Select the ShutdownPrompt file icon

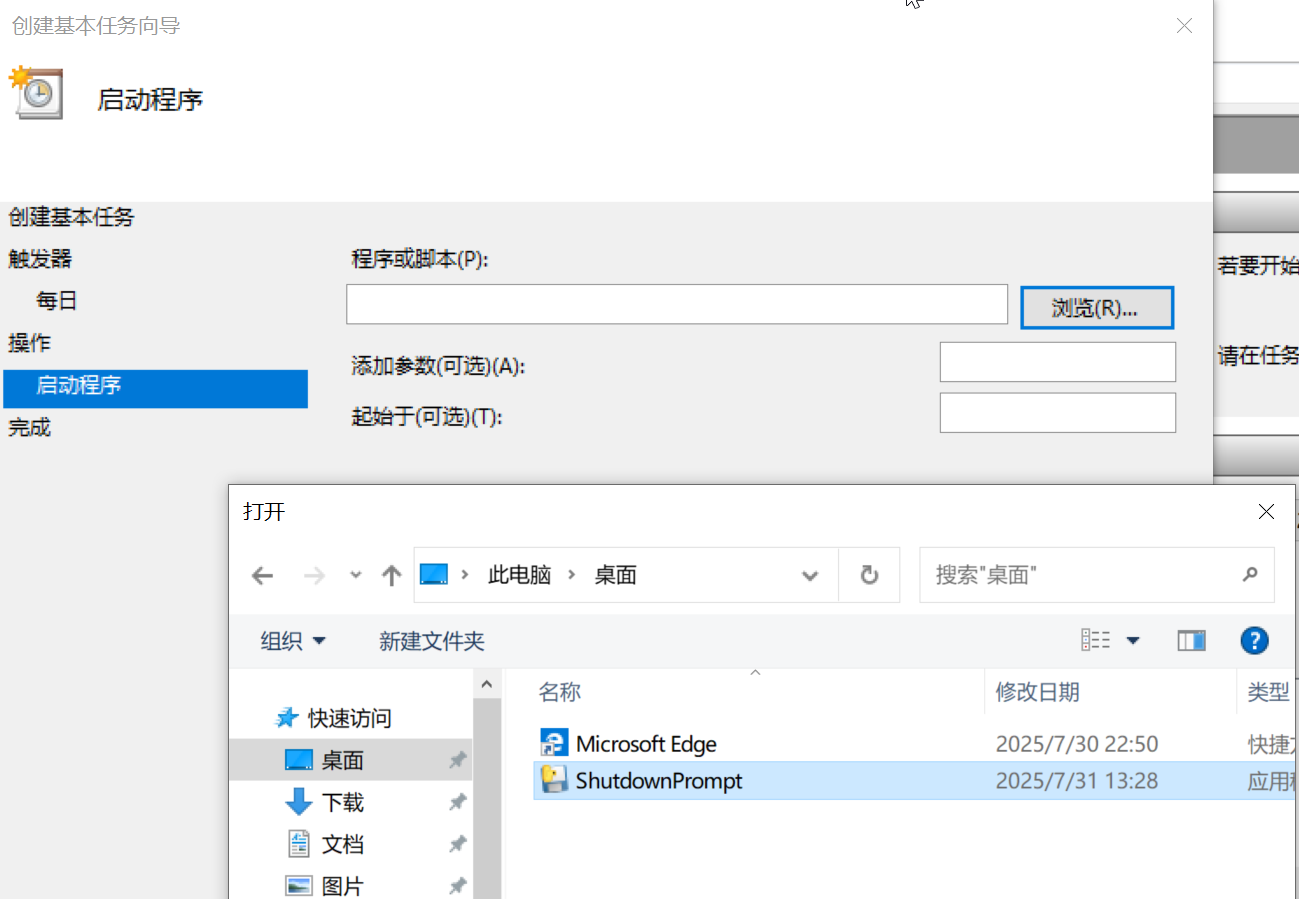point(554,780)
